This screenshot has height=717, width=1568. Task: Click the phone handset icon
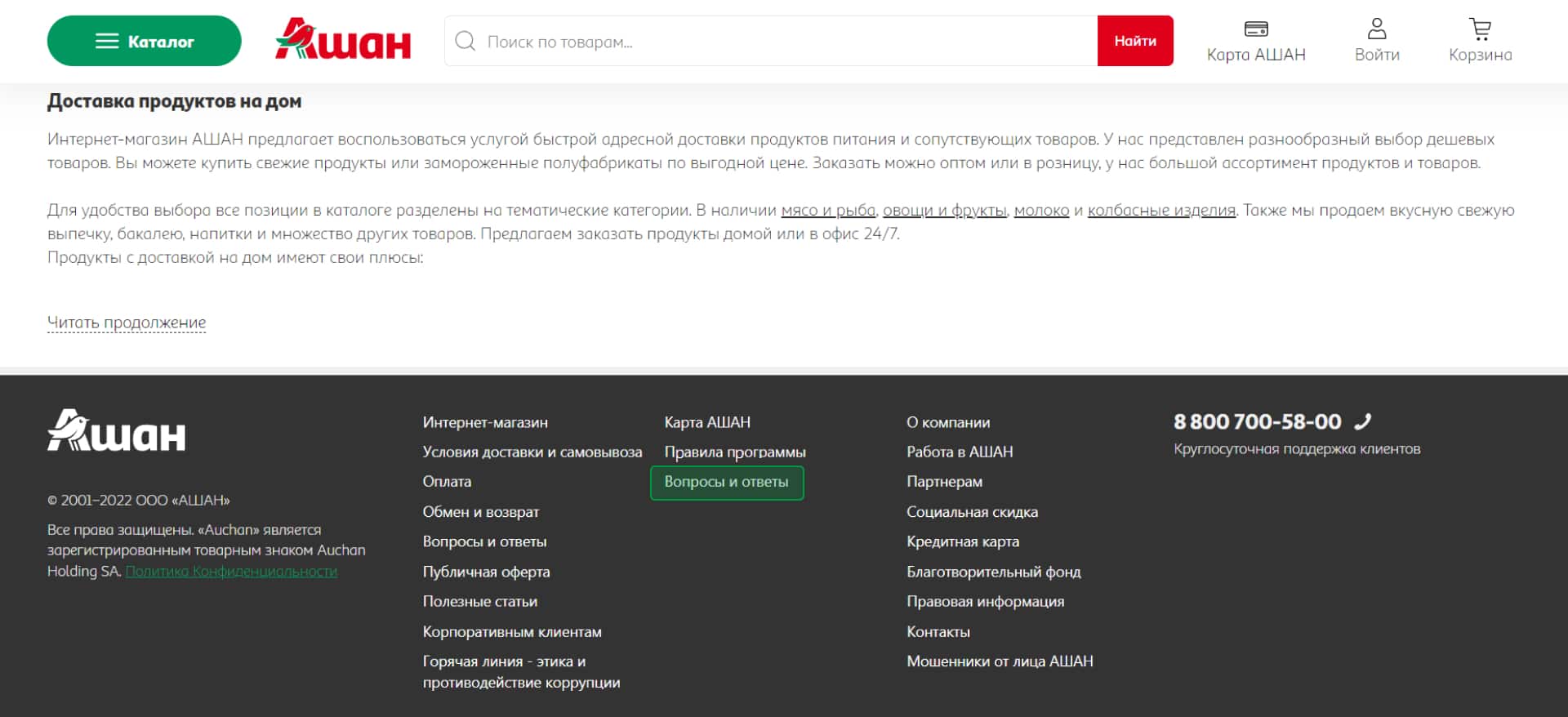[x=1363, y=421]
